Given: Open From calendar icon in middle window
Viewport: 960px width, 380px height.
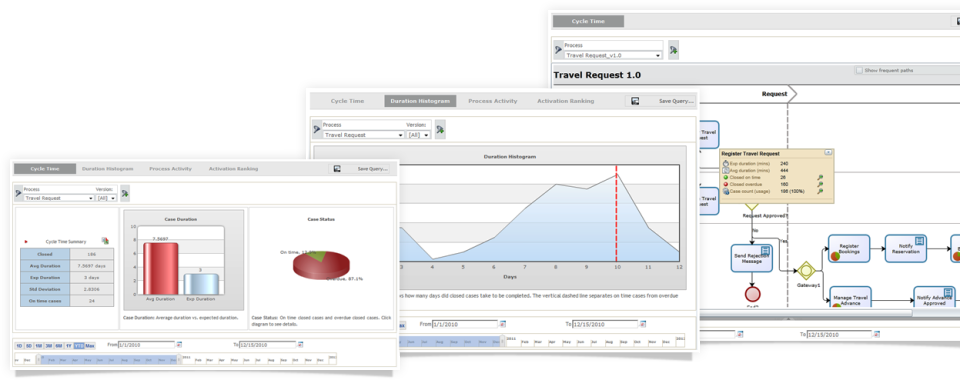Looking at the screenshot, I should (503, 324).
